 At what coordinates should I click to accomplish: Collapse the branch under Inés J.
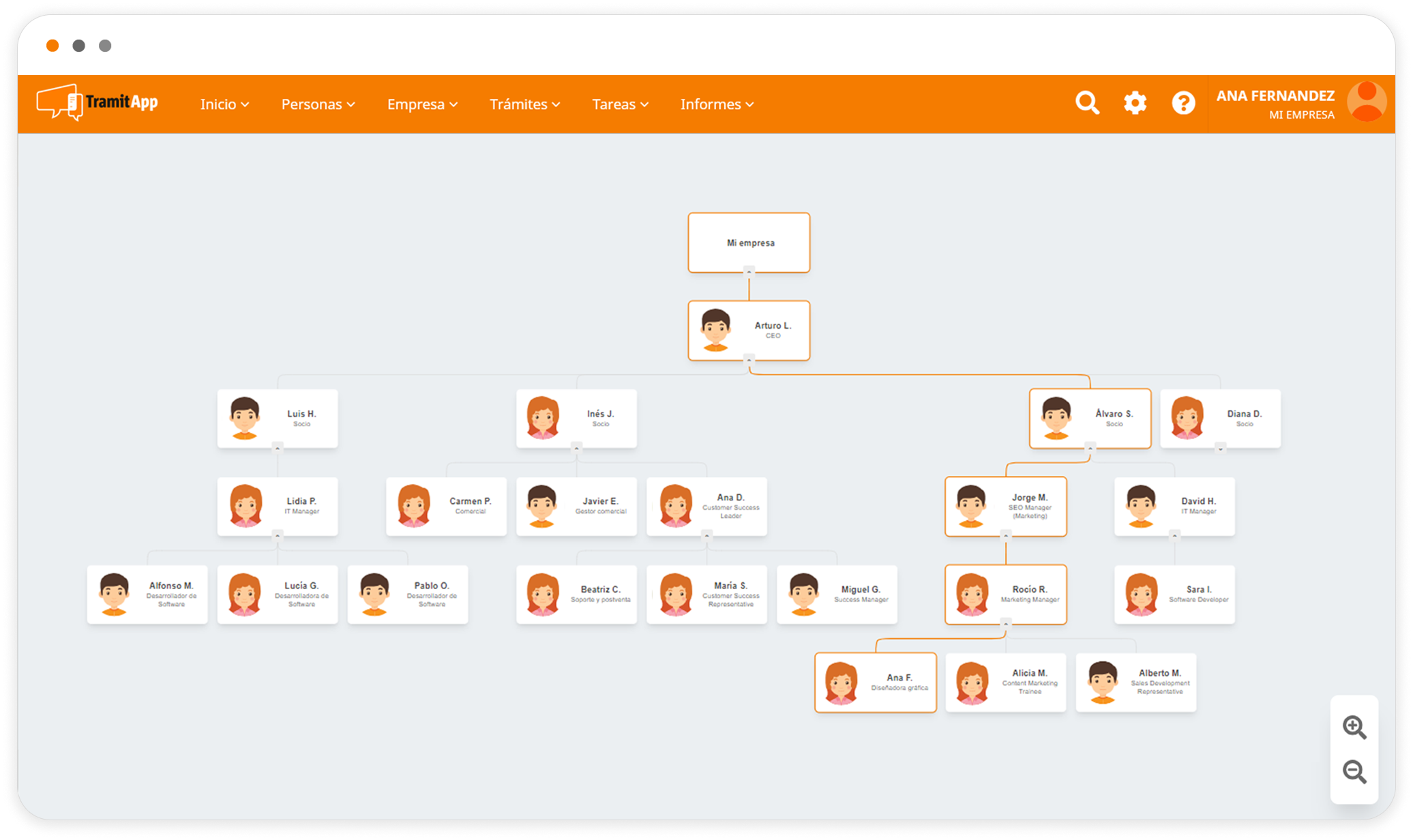577,449
